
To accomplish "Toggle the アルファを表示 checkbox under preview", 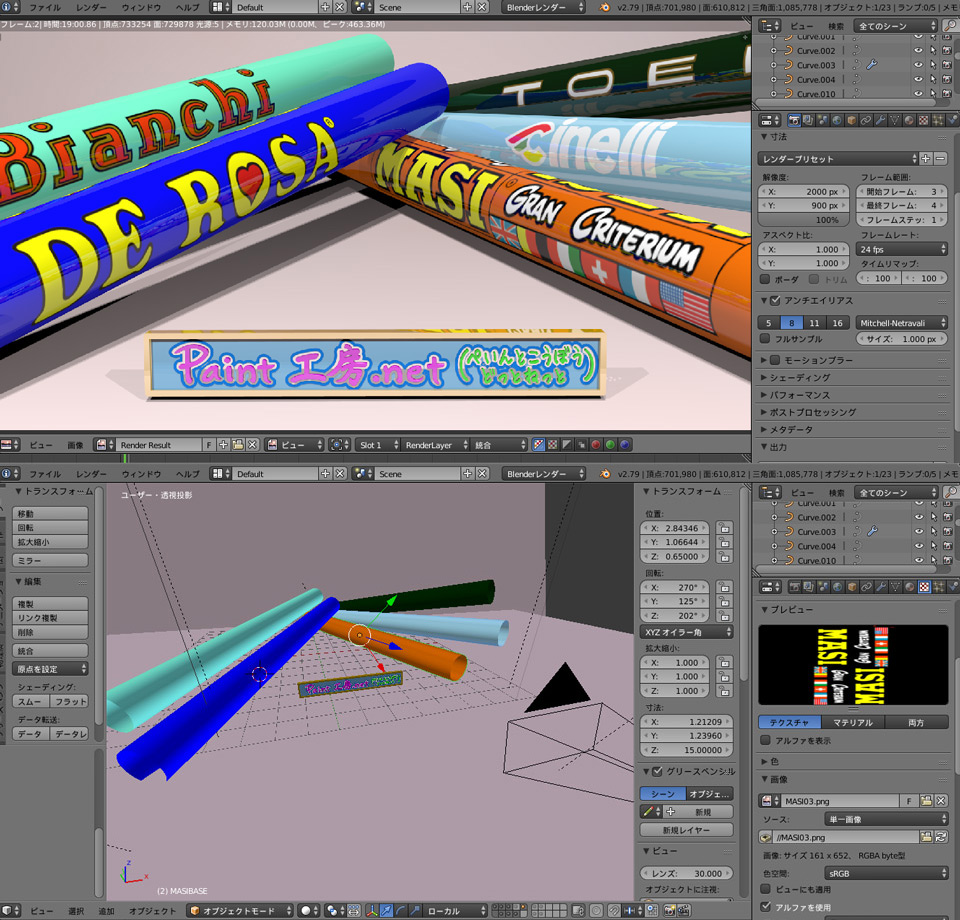I will [766, 741].
